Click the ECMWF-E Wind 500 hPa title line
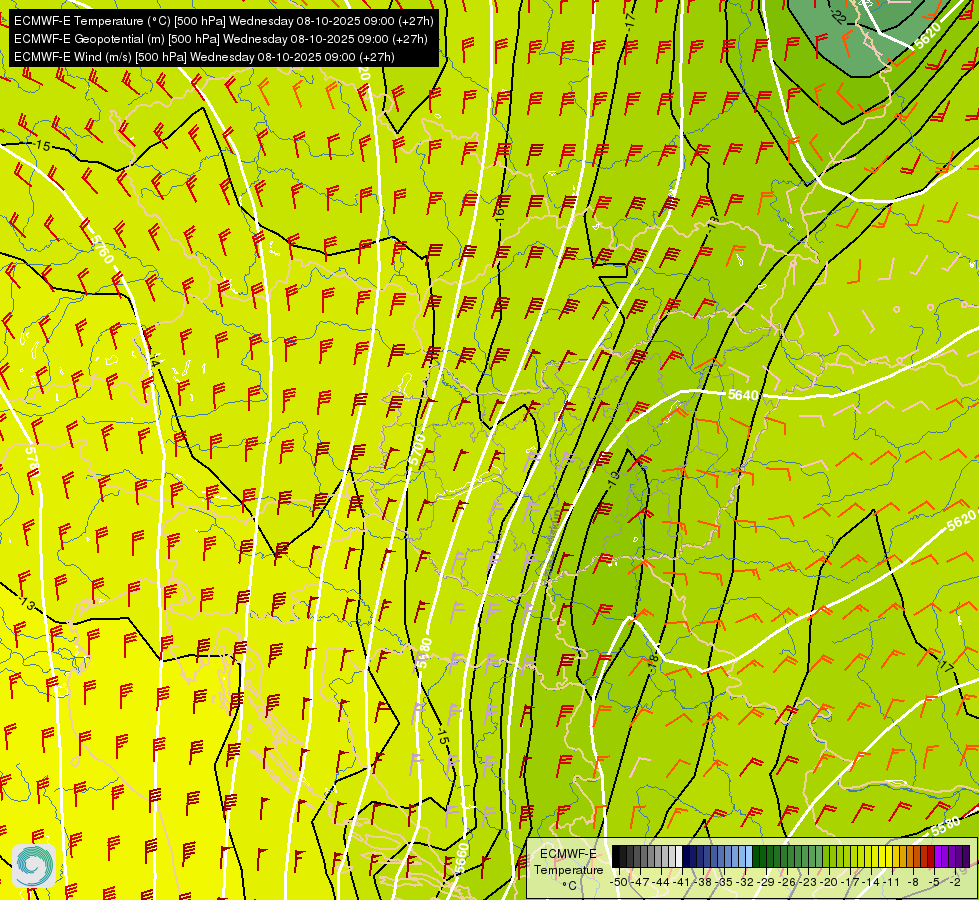The width and height of the screenshot is (979, 900). [x=204, y=57]
